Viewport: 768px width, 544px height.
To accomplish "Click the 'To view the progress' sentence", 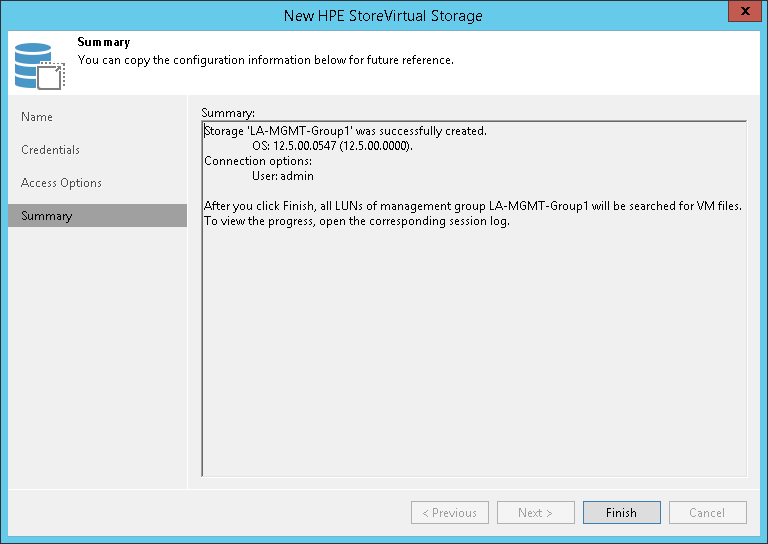I will tap(357, 221).
